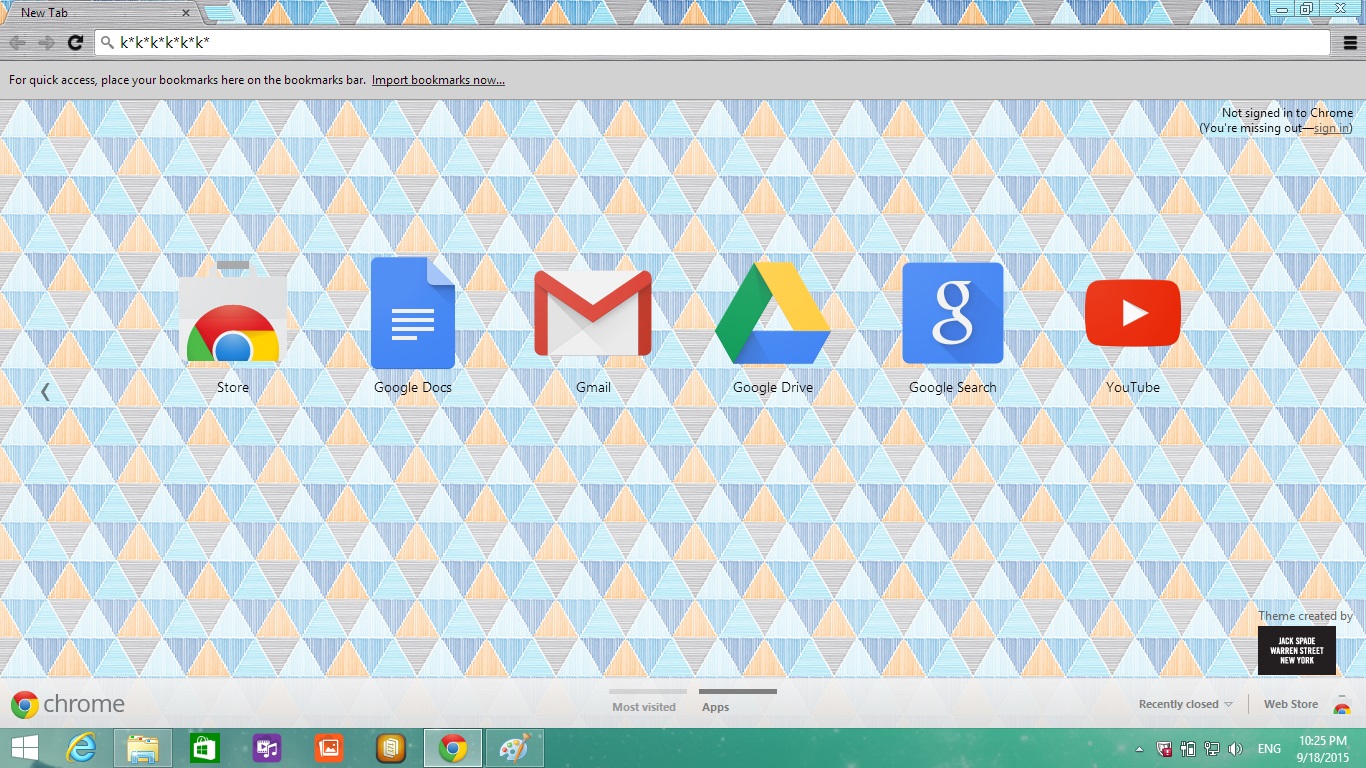Click the Chrome icon on the taskbar

tap(453, 748)
